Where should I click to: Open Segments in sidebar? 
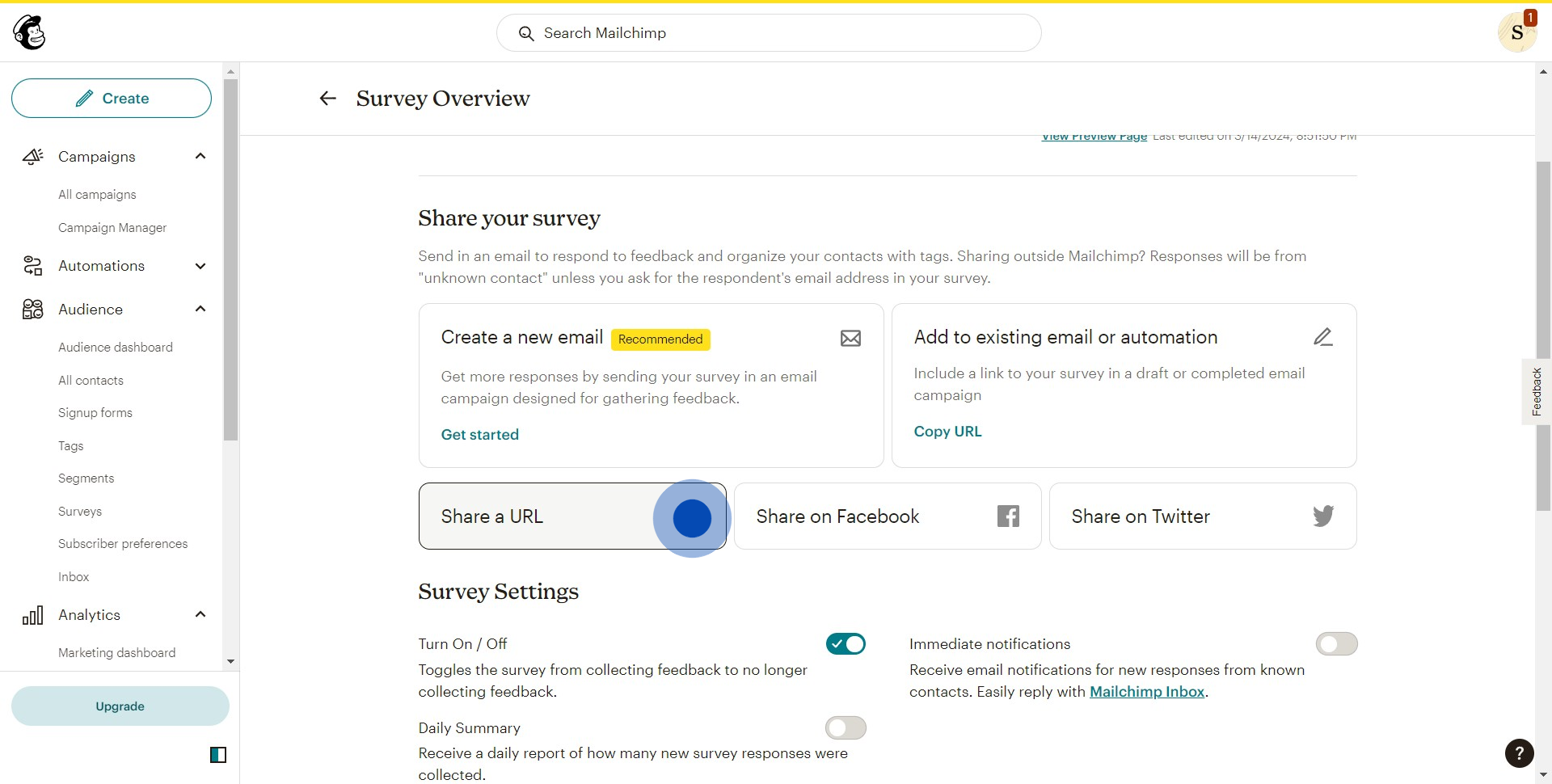click(86, 478)
